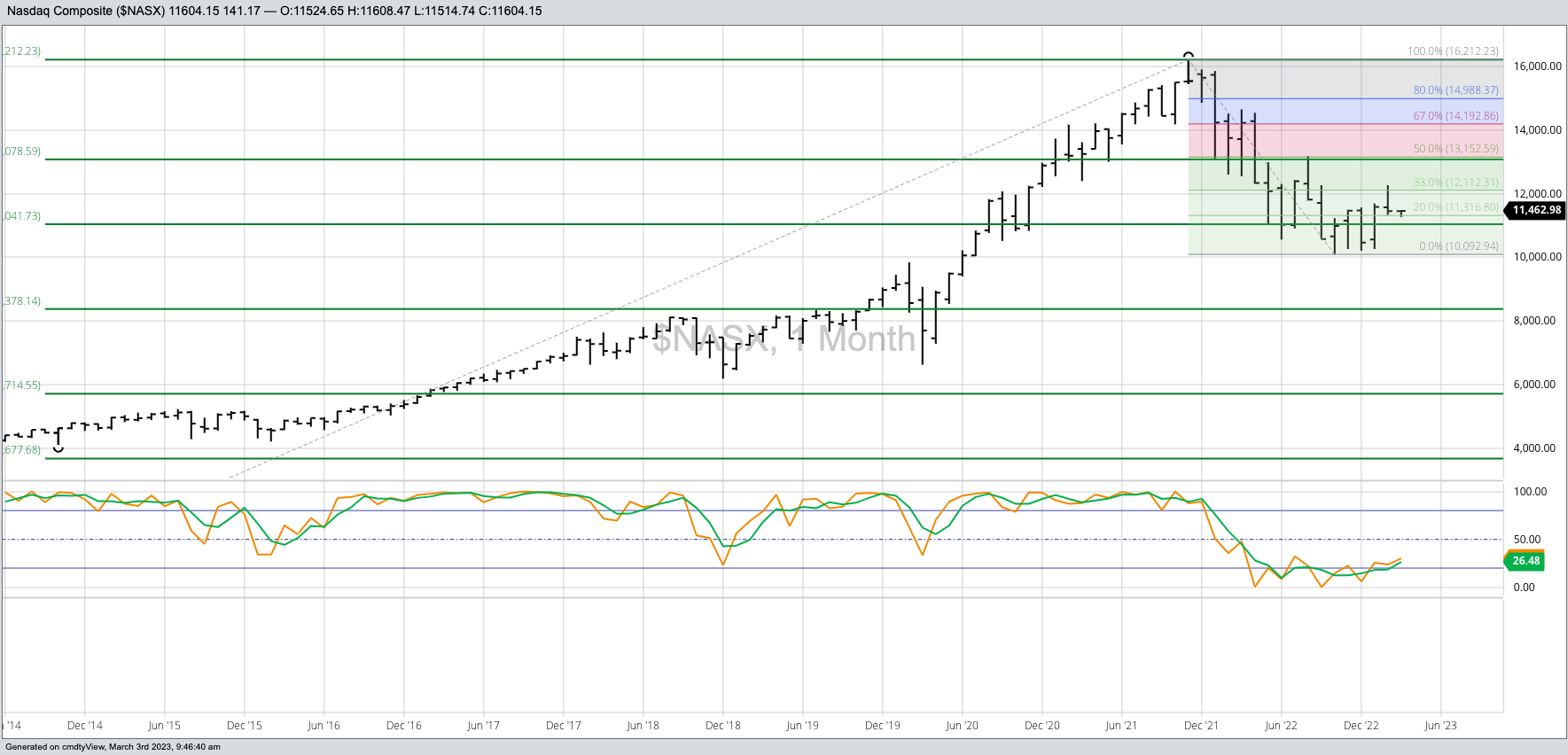Click the 12,000.00 price axis label
Screen dimensions: 1568x755
pos(1538,194)
